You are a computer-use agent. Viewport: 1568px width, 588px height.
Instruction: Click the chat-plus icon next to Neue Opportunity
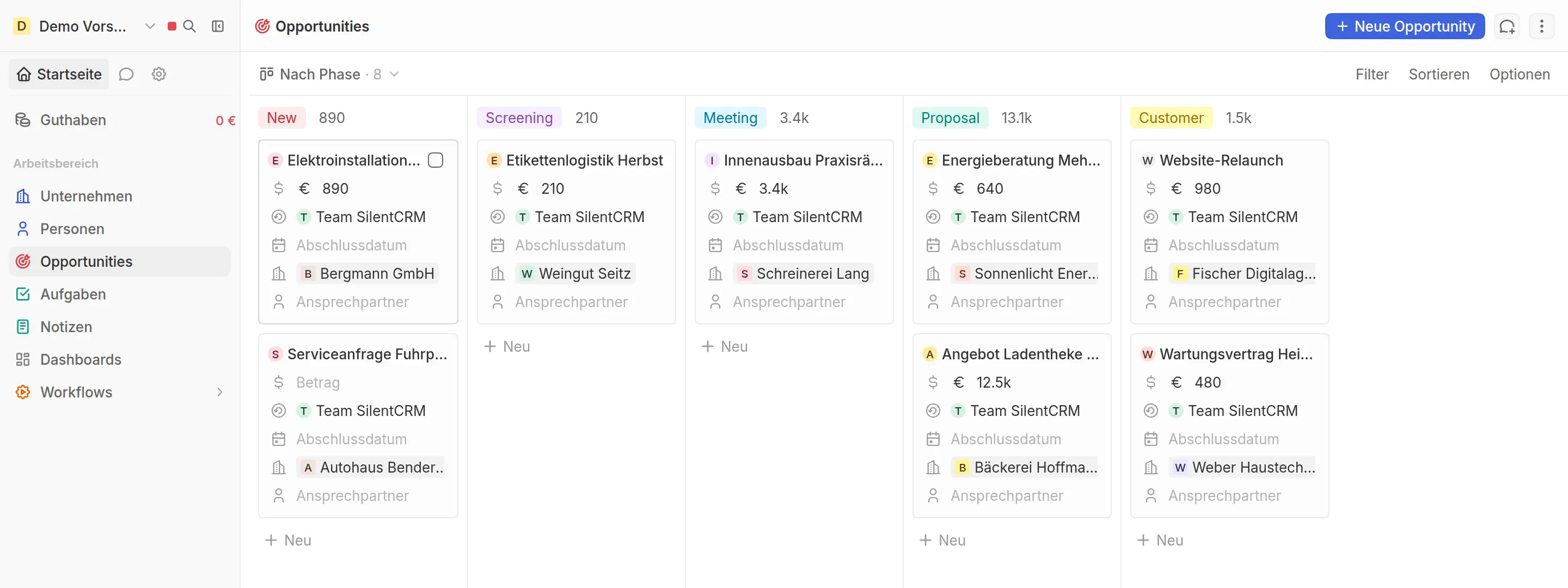tap(1507, 26)
